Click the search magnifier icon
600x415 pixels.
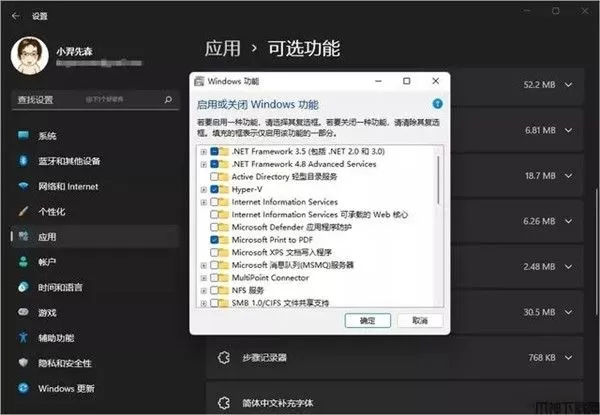(168, 100)
